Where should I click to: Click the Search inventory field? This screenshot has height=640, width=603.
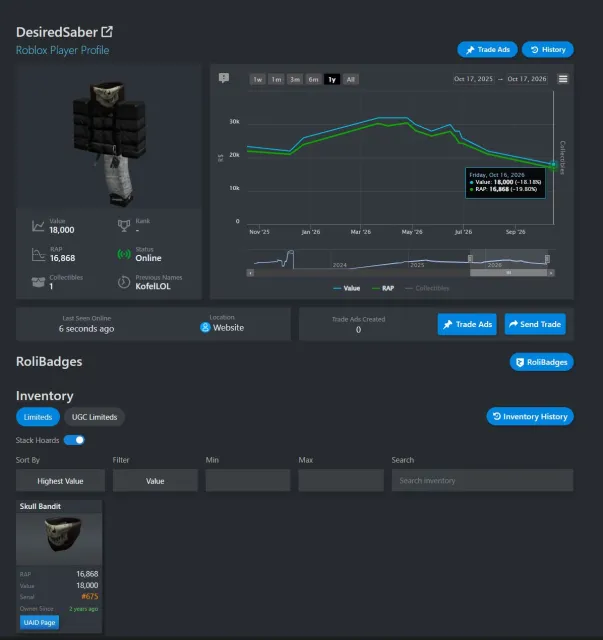482,480
